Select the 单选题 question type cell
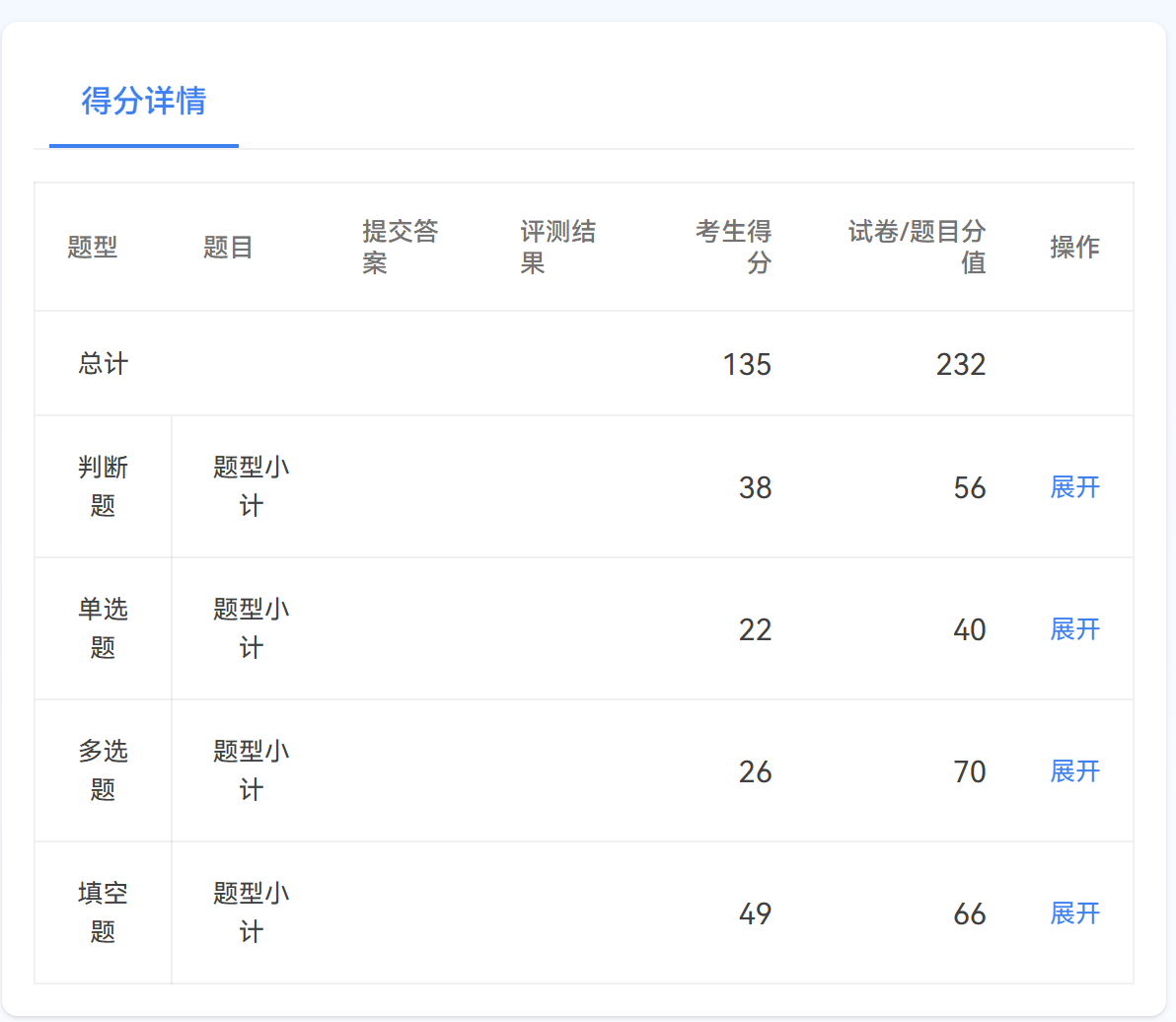Screen dimensions: 1176x1022 pyautogui.click(x=104, y=628)
